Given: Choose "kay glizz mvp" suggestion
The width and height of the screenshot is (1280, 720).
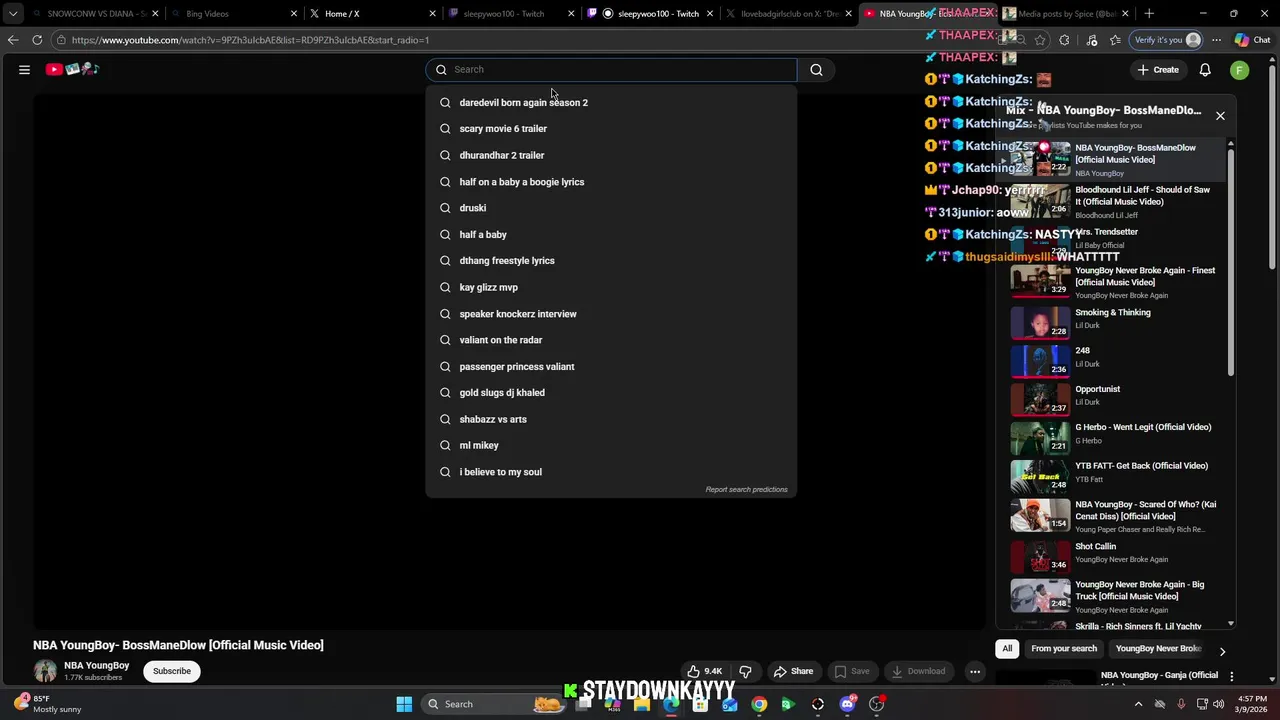Looking at the screenshot, I should pyautogui.click(x=611, y=287).
